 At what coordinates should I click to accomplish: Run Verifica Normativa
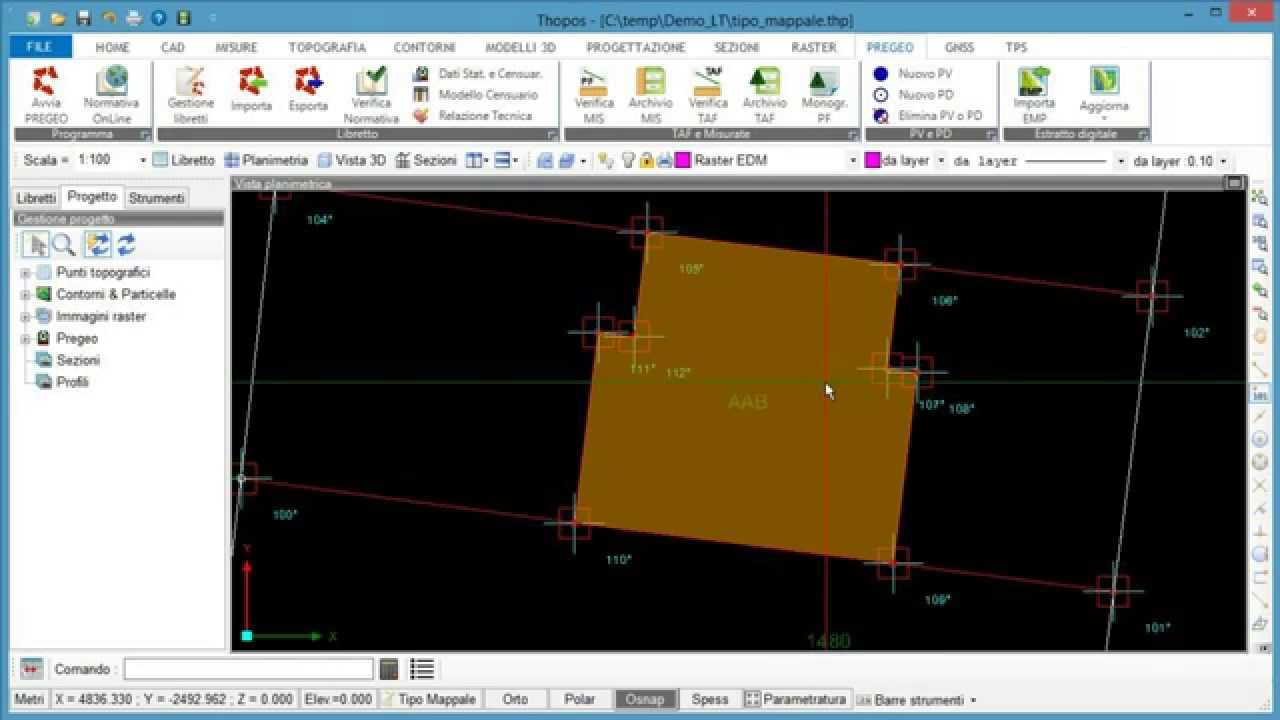pos(371,94)
